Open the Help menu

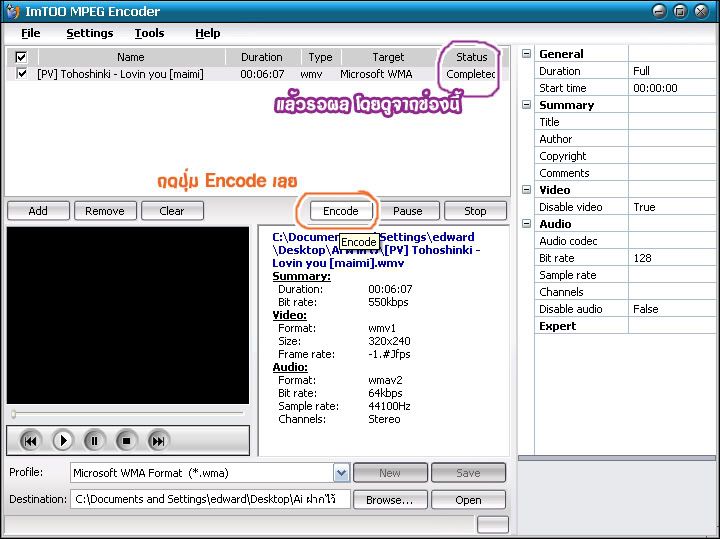(x=208, y=33)
